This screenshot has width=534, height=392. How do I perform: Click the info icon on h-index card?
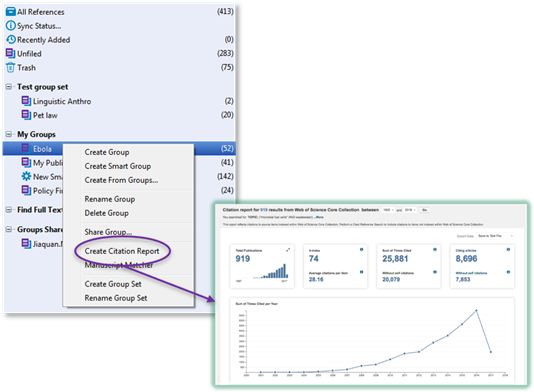coord(361,250)
